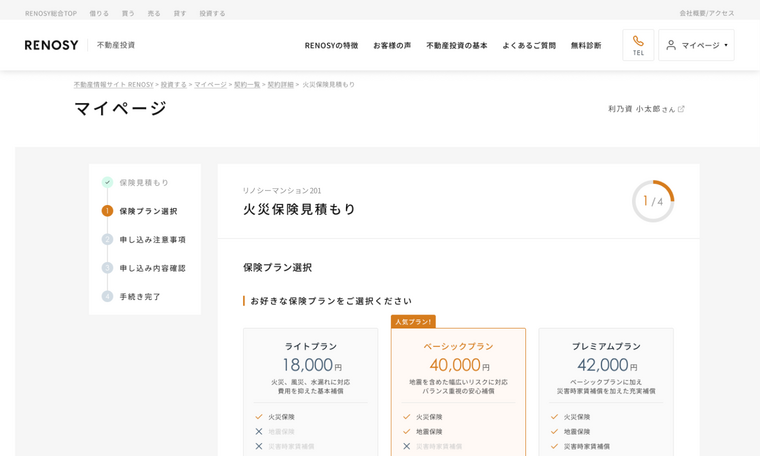Click the step 3 circle icon
This screenshot has height=456, width=760.
coord(107,268)
